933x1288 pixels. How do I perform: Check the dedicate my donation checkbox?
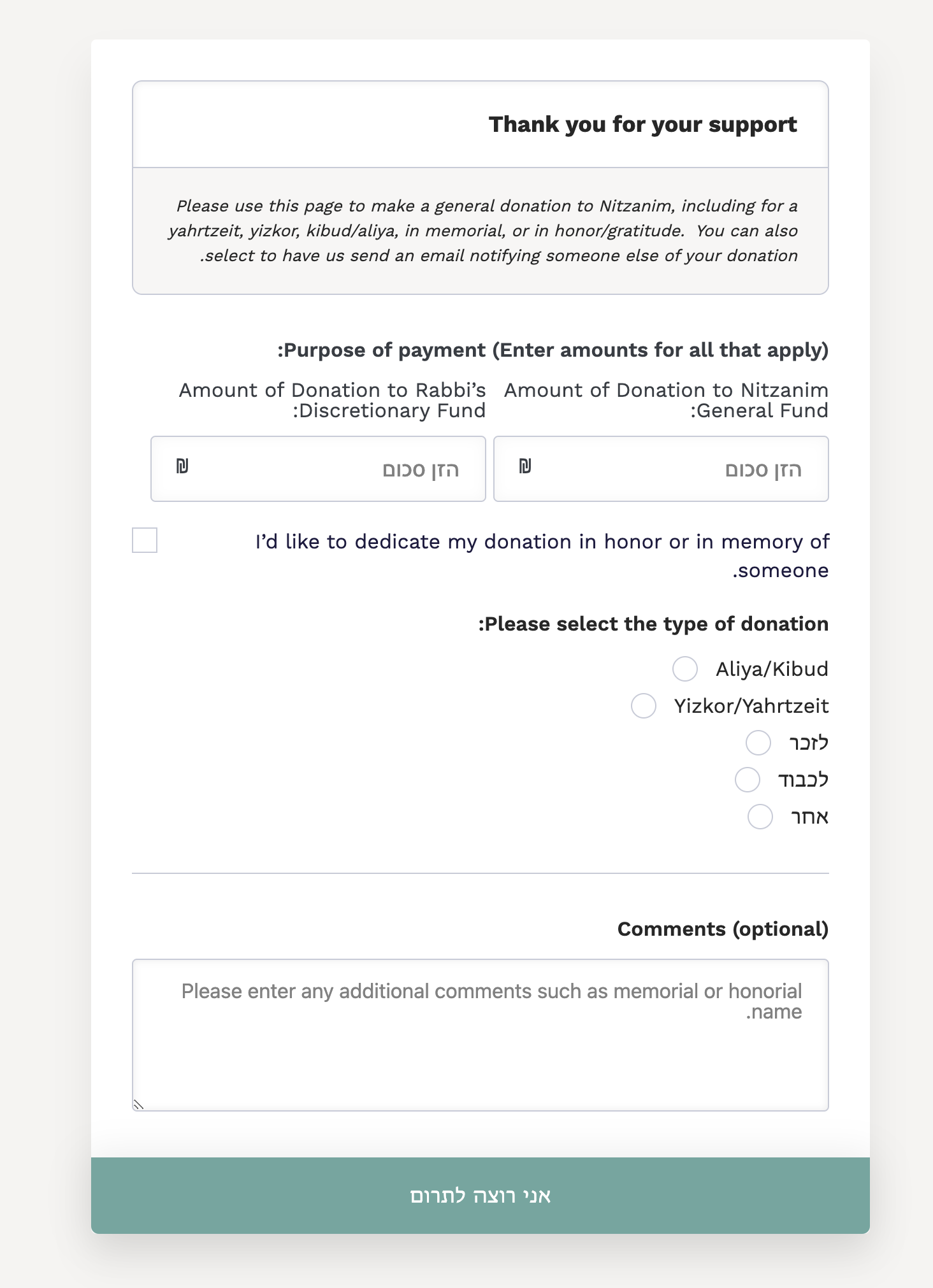[x=145, y=540]
